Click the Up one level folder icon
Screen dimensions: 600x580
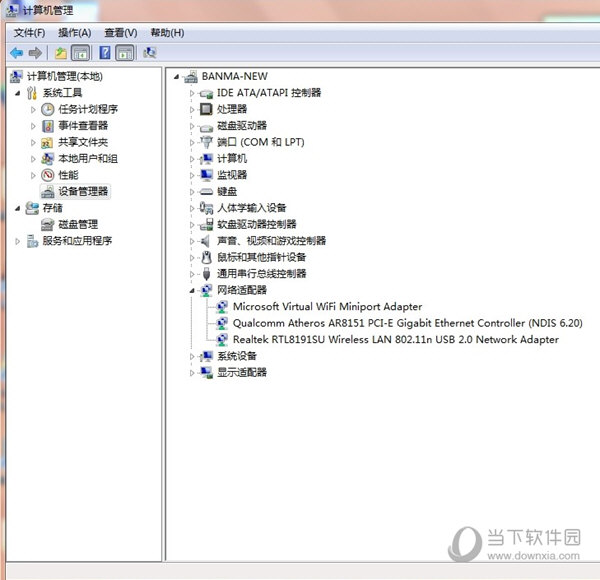click(60, 53)
